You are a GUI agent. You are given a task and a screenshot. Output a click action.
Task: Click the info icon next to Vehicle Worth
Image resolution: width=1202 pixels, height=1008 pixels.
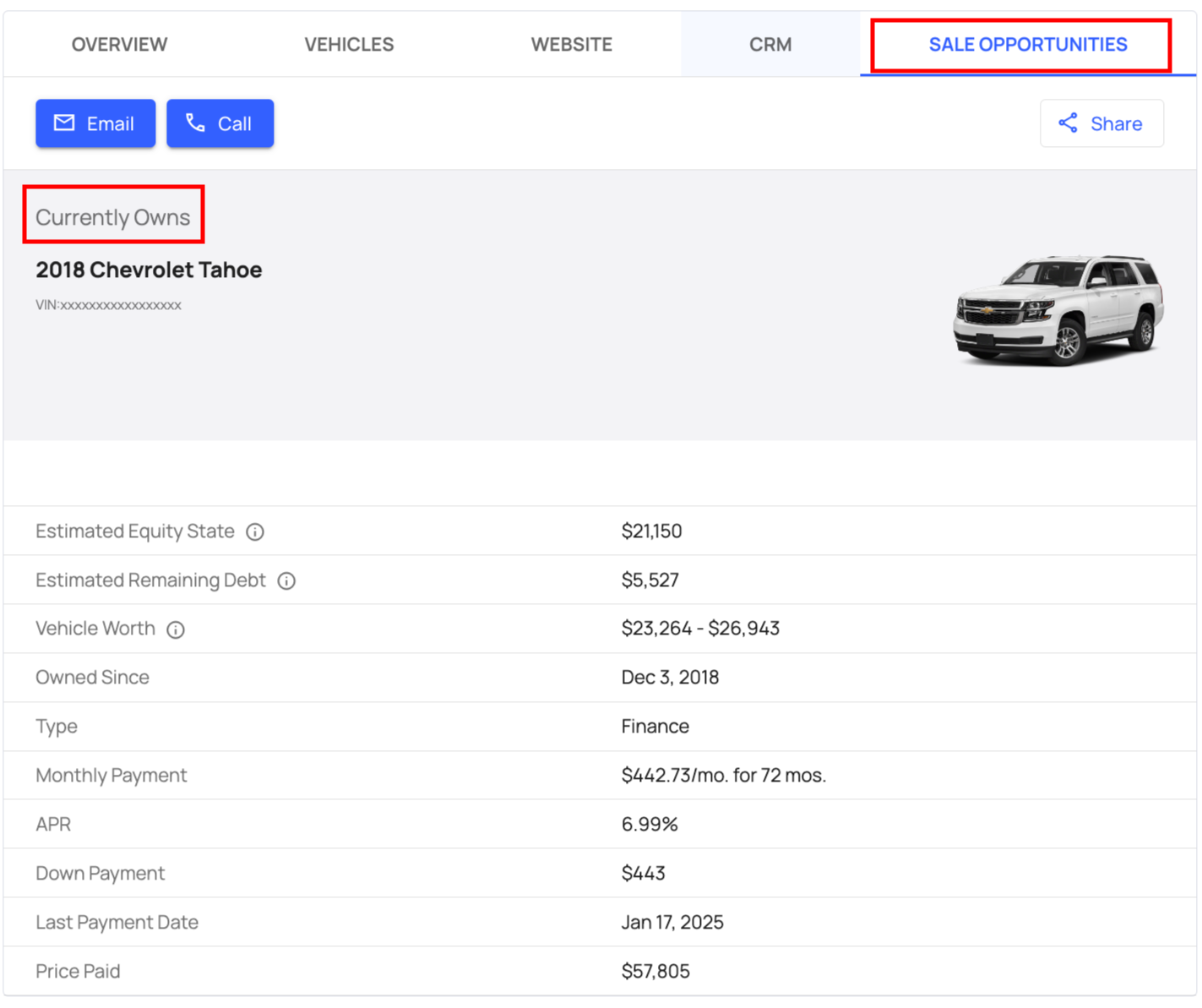(x=176, y=629)
